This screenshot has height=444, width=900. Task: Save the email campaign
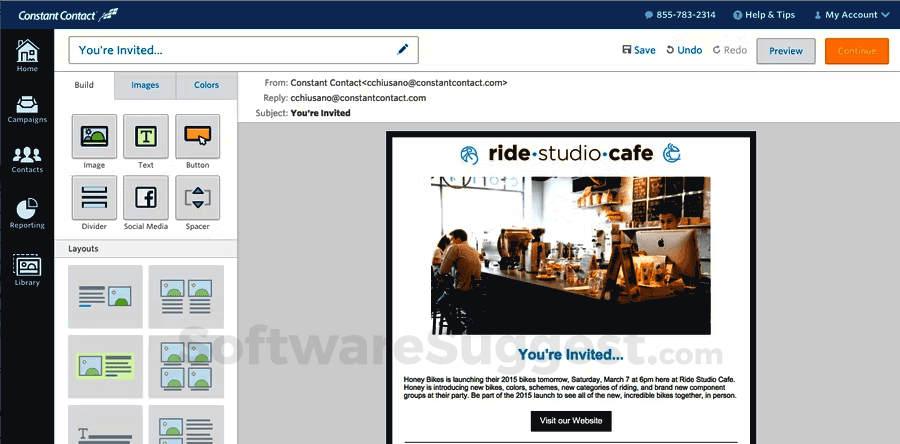pyautogui.click(x=639, y=50)
